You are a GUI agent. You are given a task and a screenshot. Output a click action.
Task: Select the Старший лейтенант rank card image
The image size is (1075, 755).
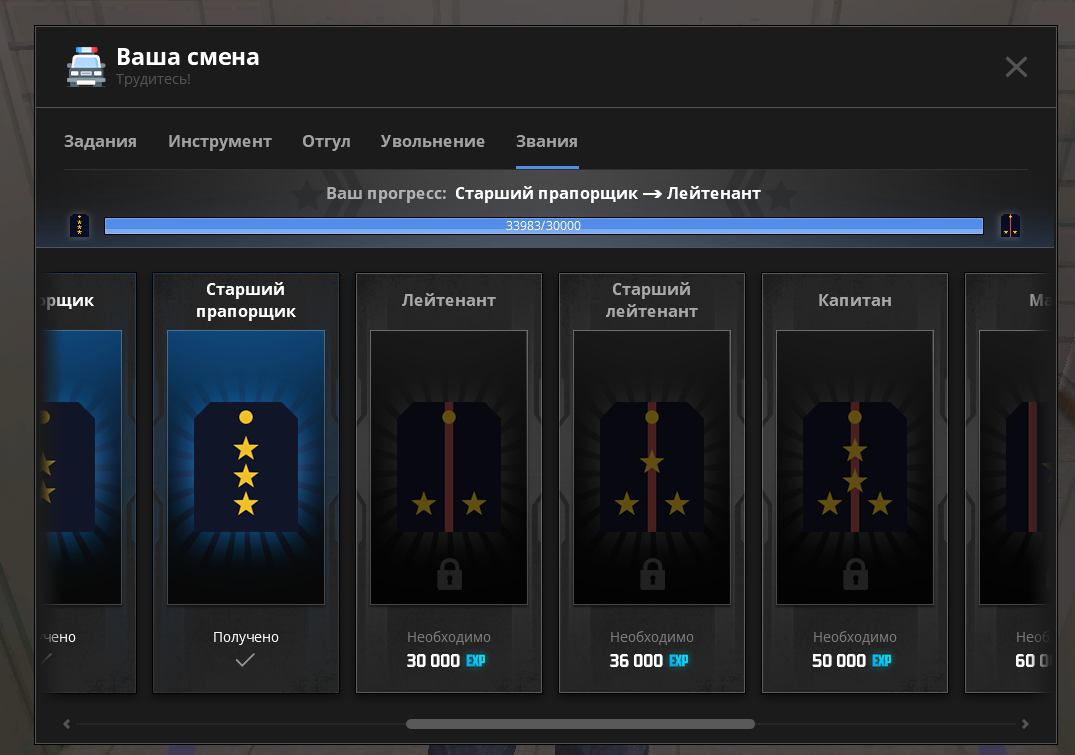coord(652,468)
